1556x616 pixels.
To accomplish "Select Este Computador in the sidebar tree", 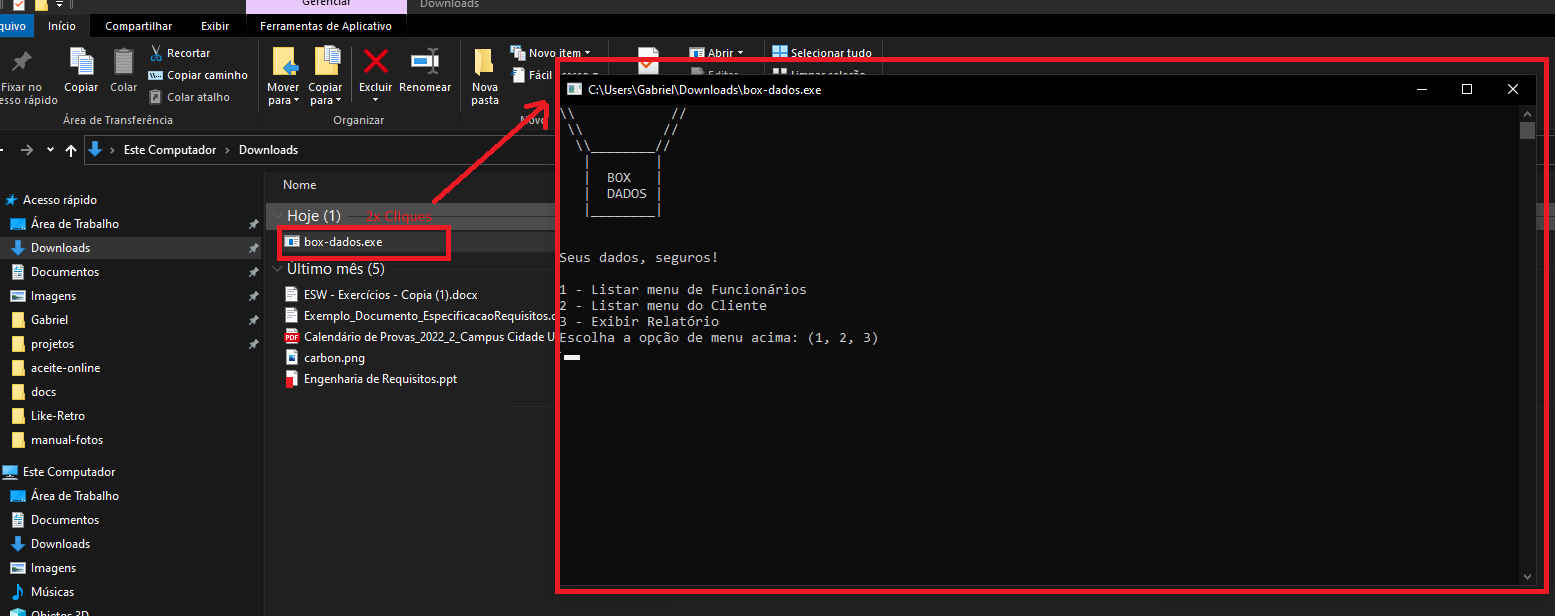I will pyautogui.click(x=59, y=472).
